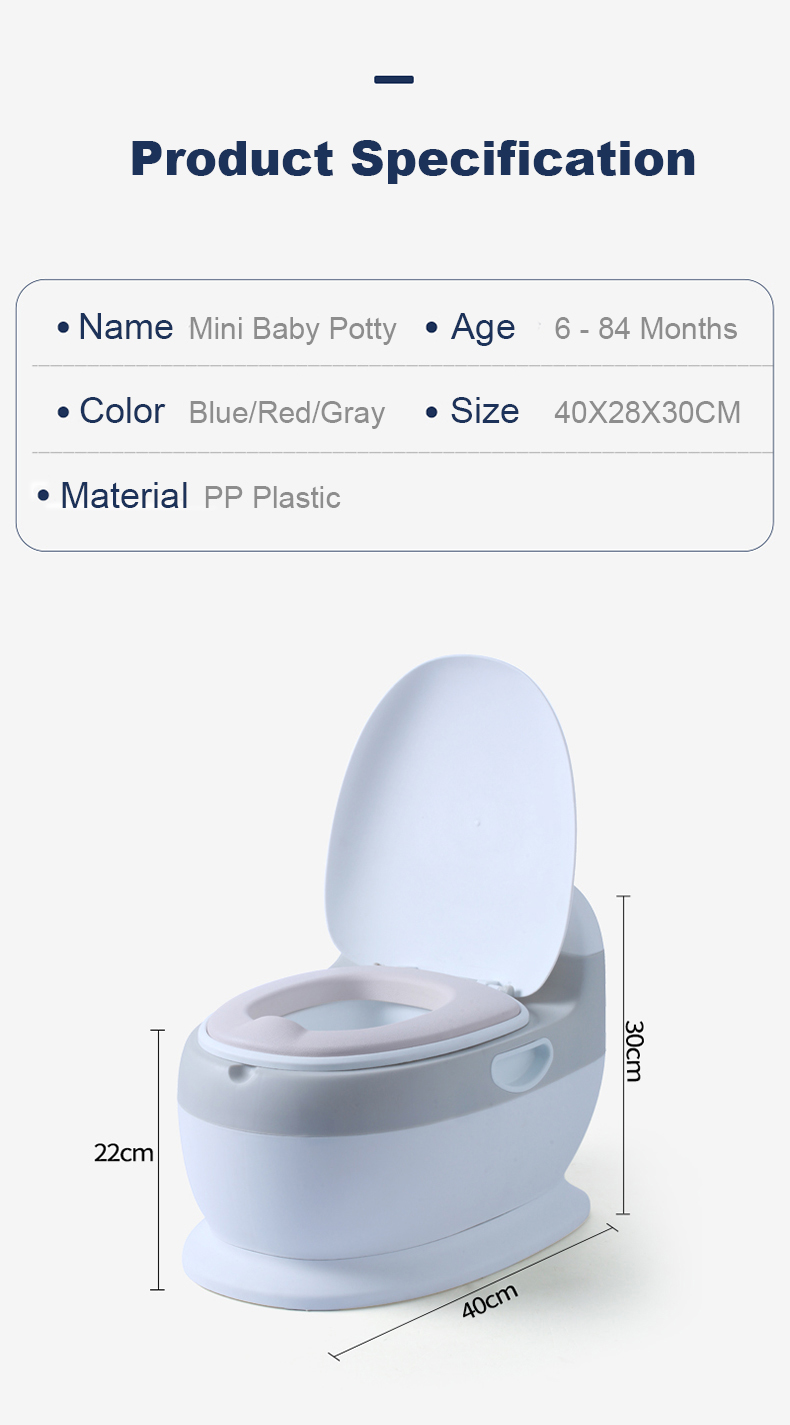Click the 40X28X30CM size value
Screen dimensions: 790x1425
pos(647,413)
